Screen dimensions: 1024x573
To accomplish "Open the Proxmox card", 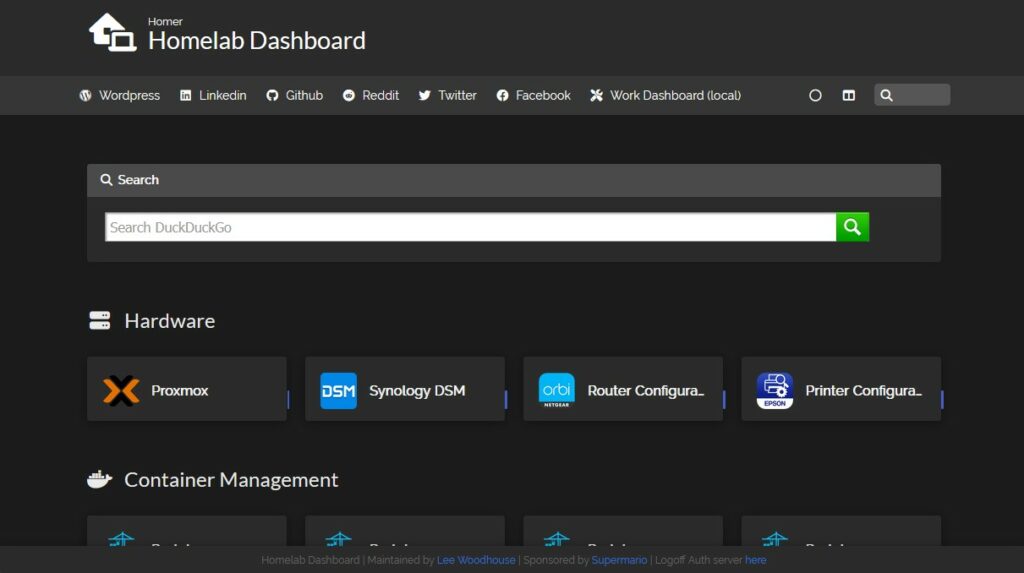I will (187, 389).
